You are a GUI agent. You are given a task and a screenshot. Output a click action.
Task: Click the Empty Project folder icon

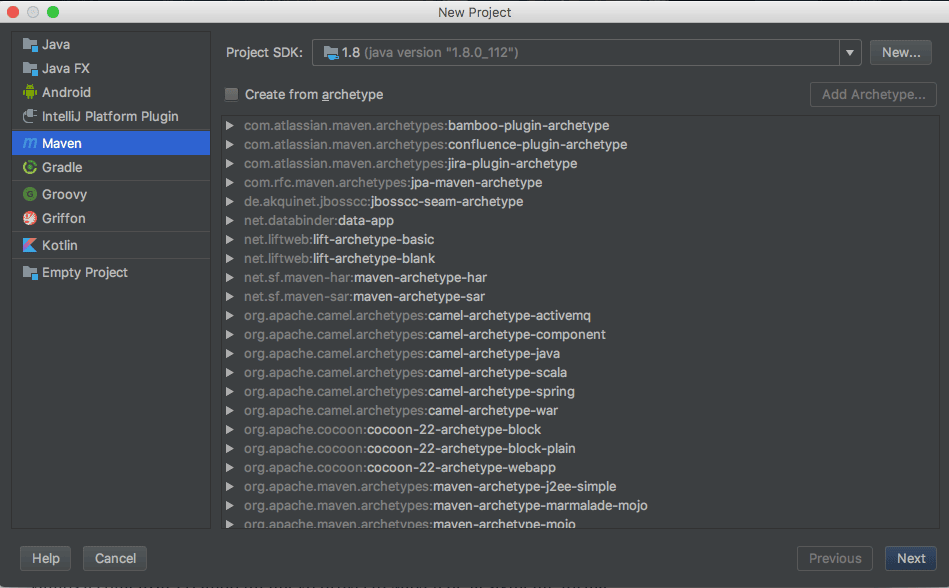pyautogui.click(x=30, y=272)
